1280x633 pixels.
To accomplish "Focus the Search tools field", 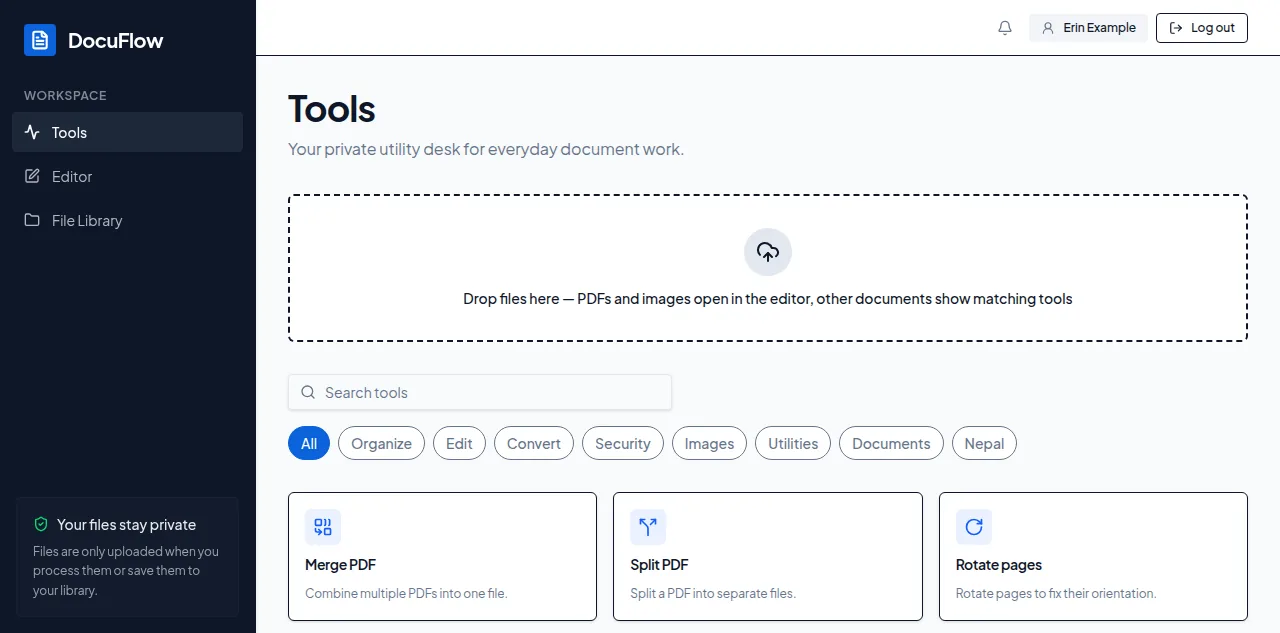I will 480,392.
